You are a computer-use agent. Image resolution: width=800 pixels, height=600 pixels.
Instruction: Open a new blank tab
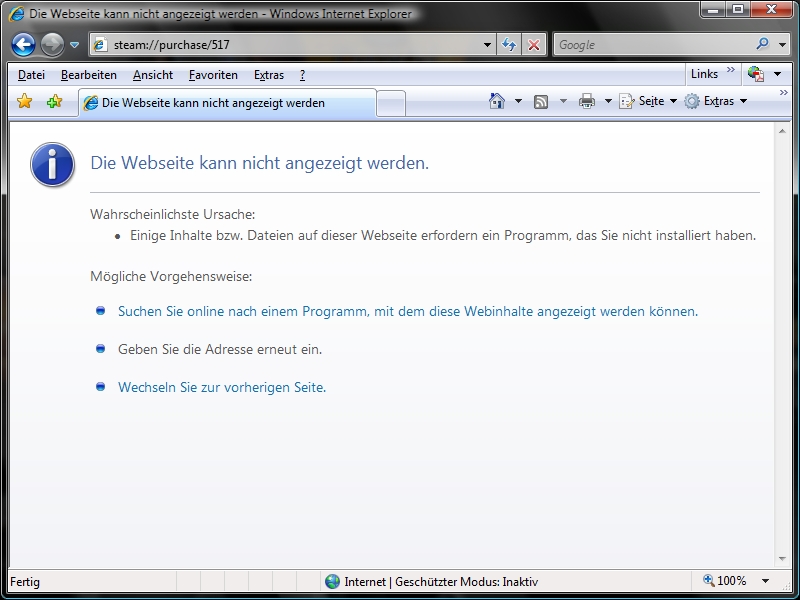[x=391, y=103]
